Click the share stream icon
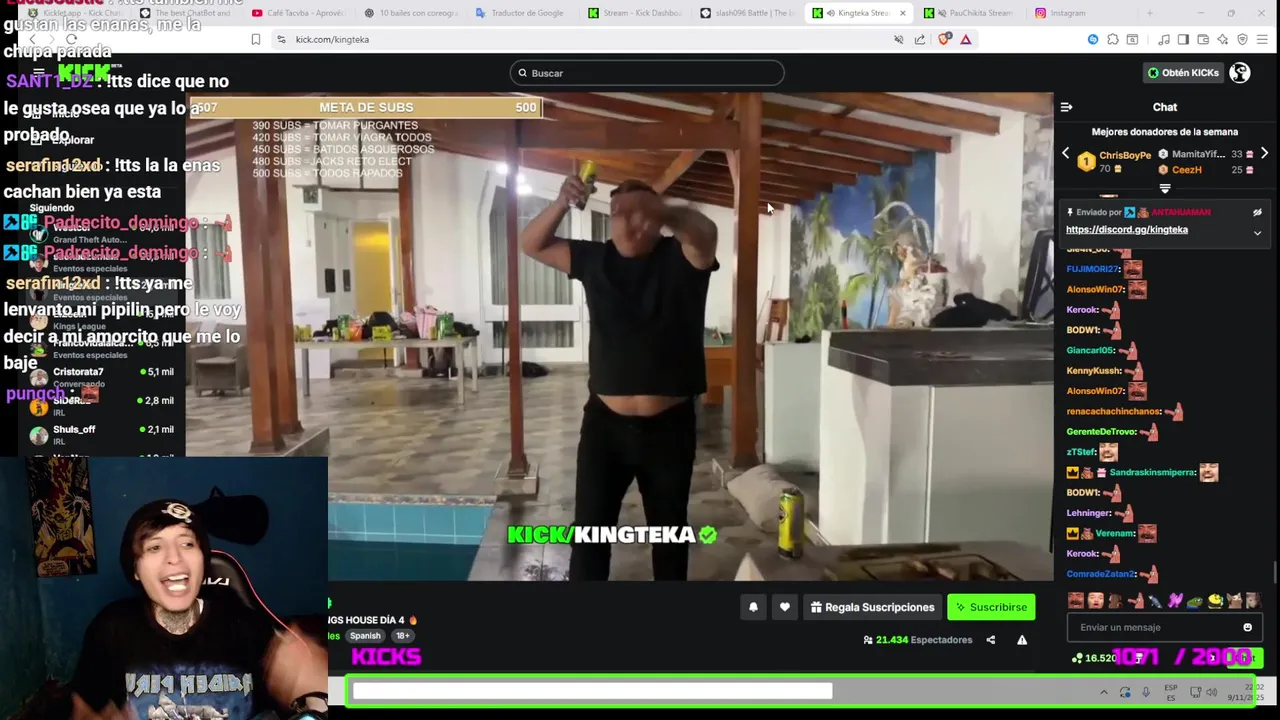The image size is (1280, 720). click(x=991, y=640)
